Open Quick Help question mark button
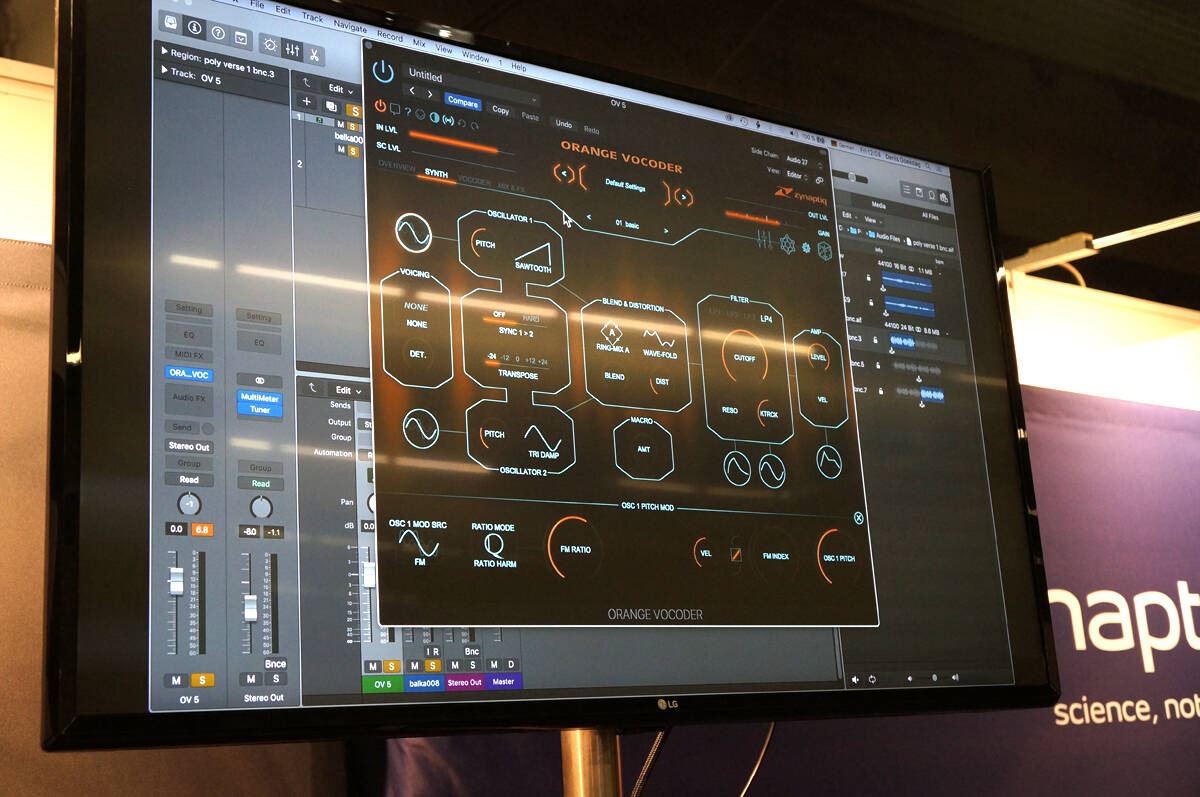Screen dimensions: 1200x797 [218, 32]
